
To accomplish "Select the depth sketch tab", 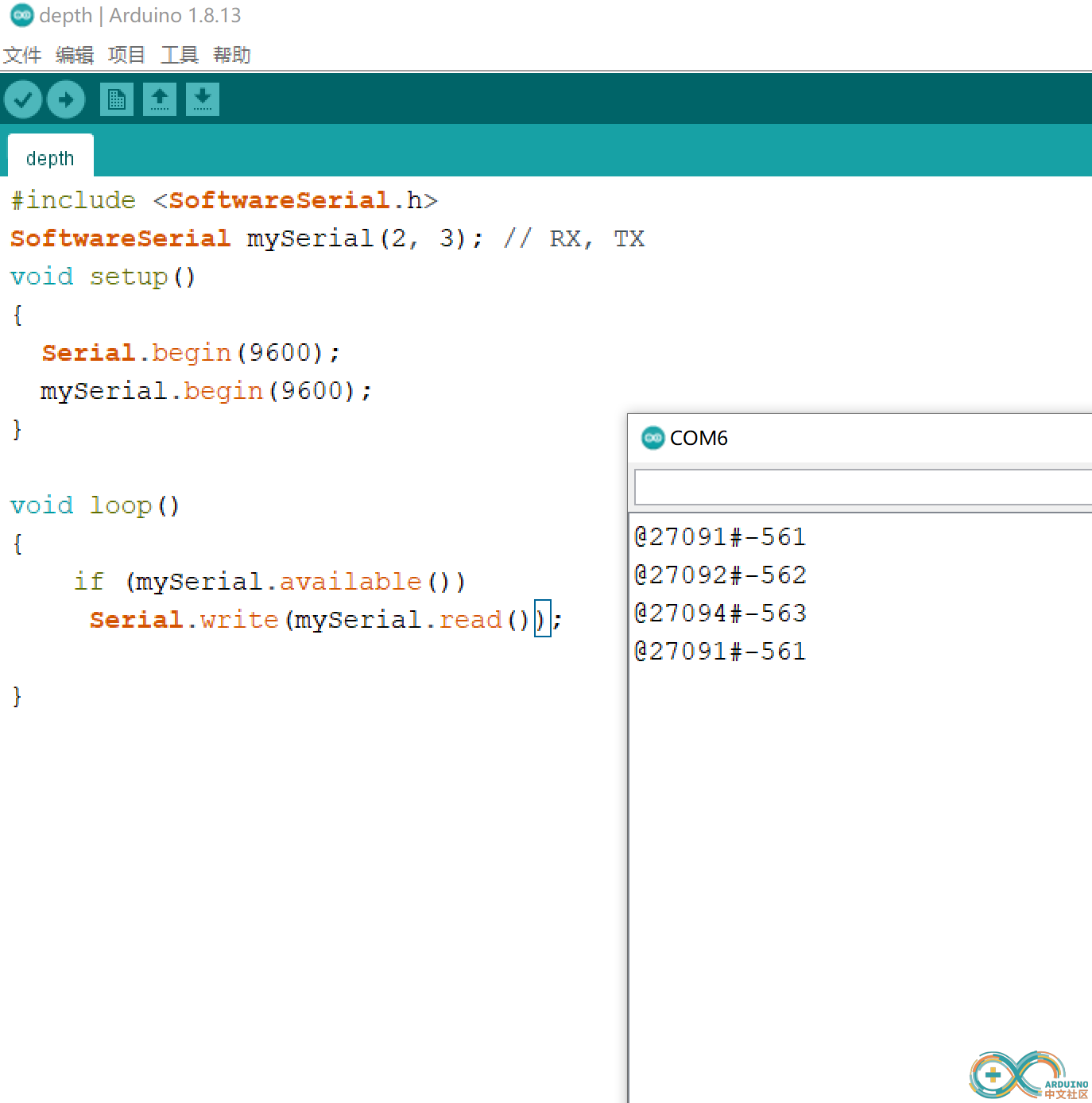I will pos(51,157).
